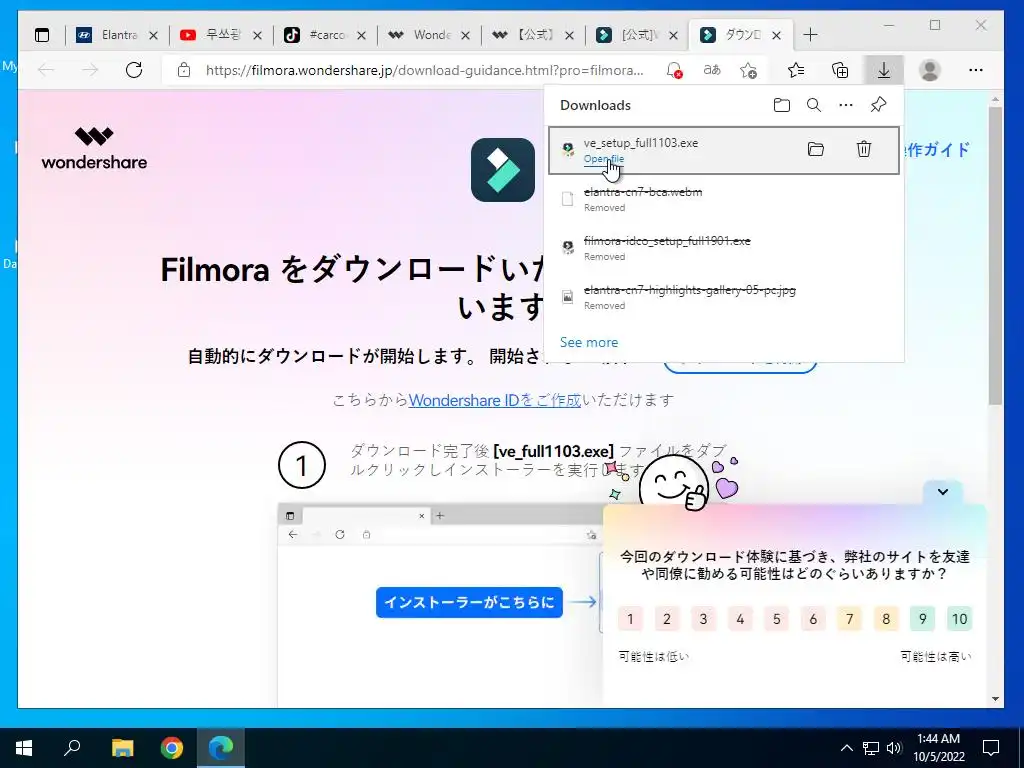
Task: Rate likelihood 5 in survey
Action: (776, 618)
